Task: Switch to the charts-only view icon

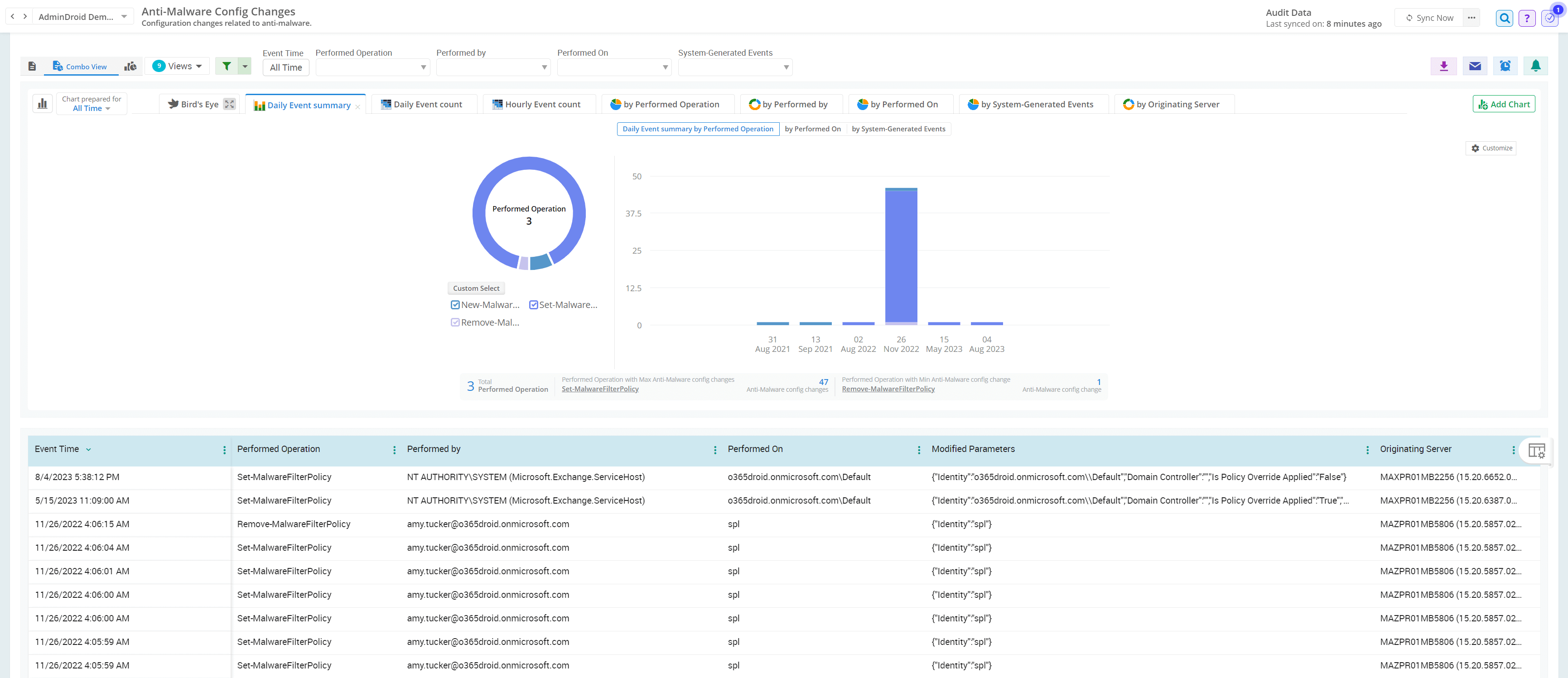Action: pos(130,66)
